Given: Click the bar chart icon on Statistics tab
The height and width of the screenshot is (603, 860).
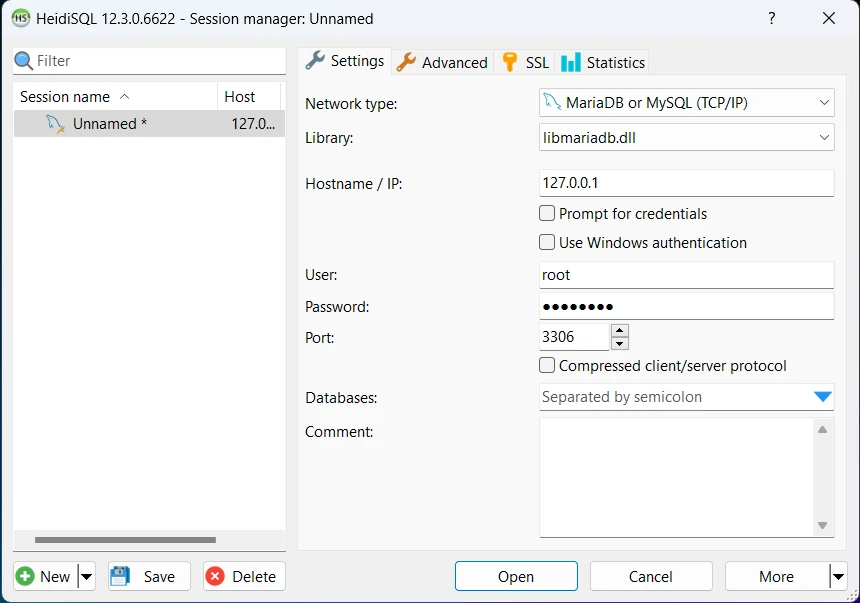Looking at the screenshot, I should tap(570, 62).
